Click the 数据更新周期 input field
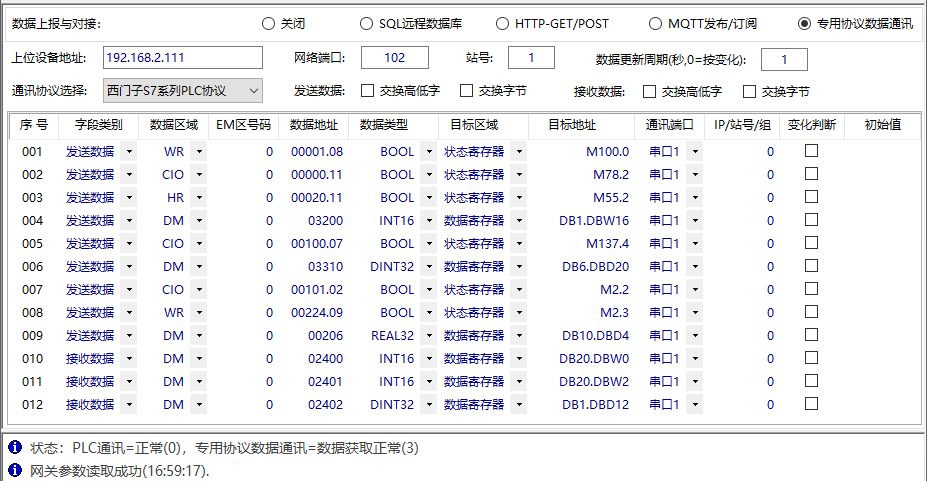927x481 pixels. click(783, 59)
